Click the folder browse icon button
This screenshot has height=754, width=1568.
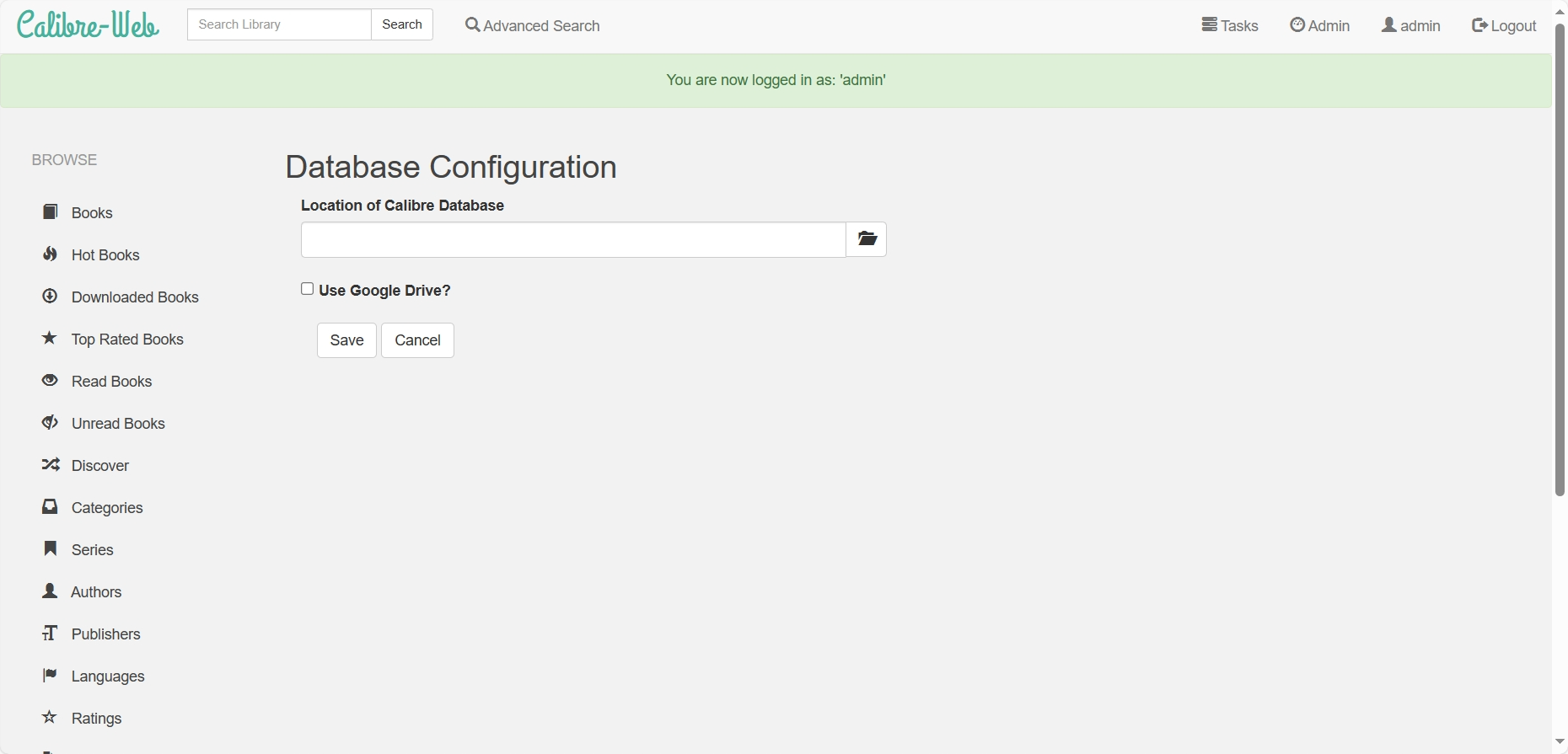tap(867, 239)
